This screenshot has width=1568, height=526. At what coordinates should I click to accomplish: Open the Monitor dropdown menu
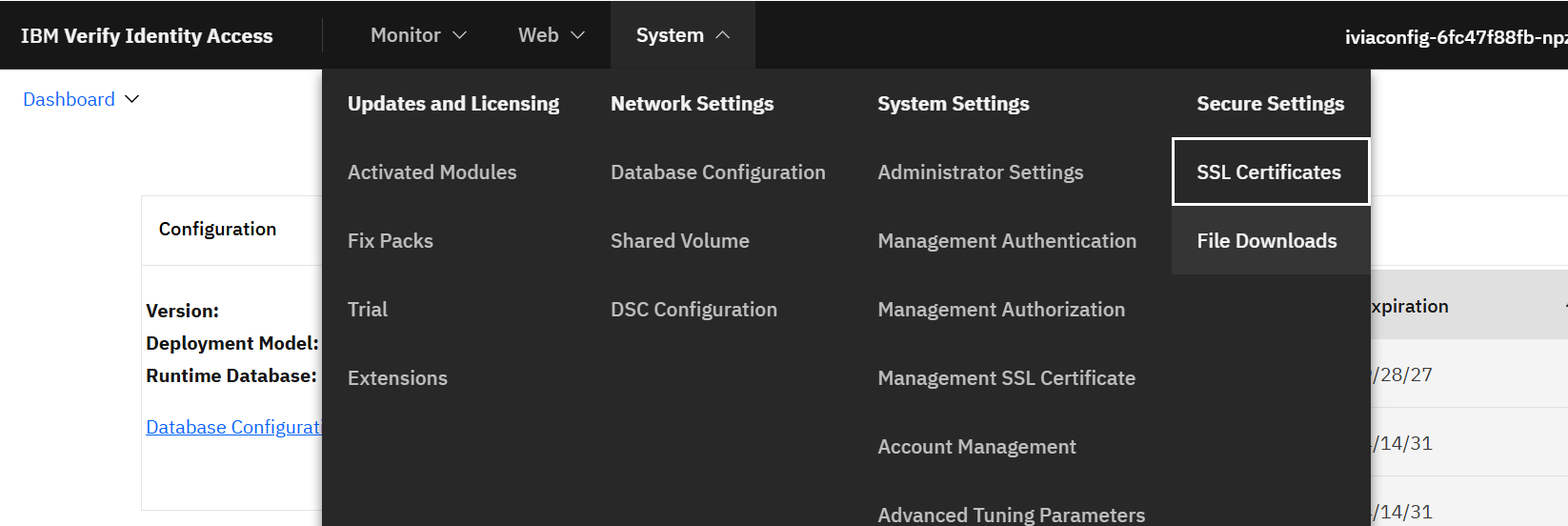tap(417, 35)
